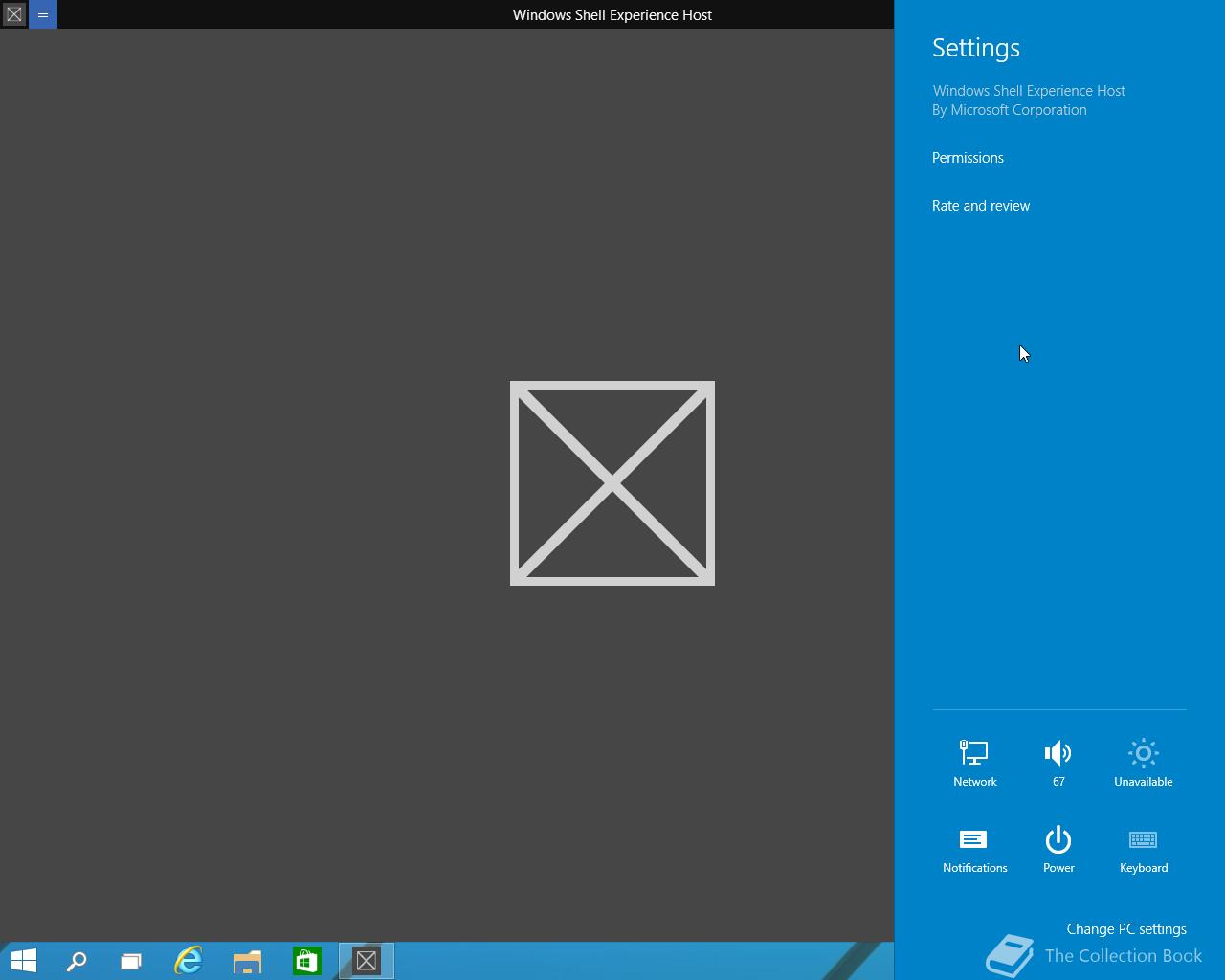The image size is (1225, 980).
Task: Open Task View on the taskbar
Action: tap(131, 961)
